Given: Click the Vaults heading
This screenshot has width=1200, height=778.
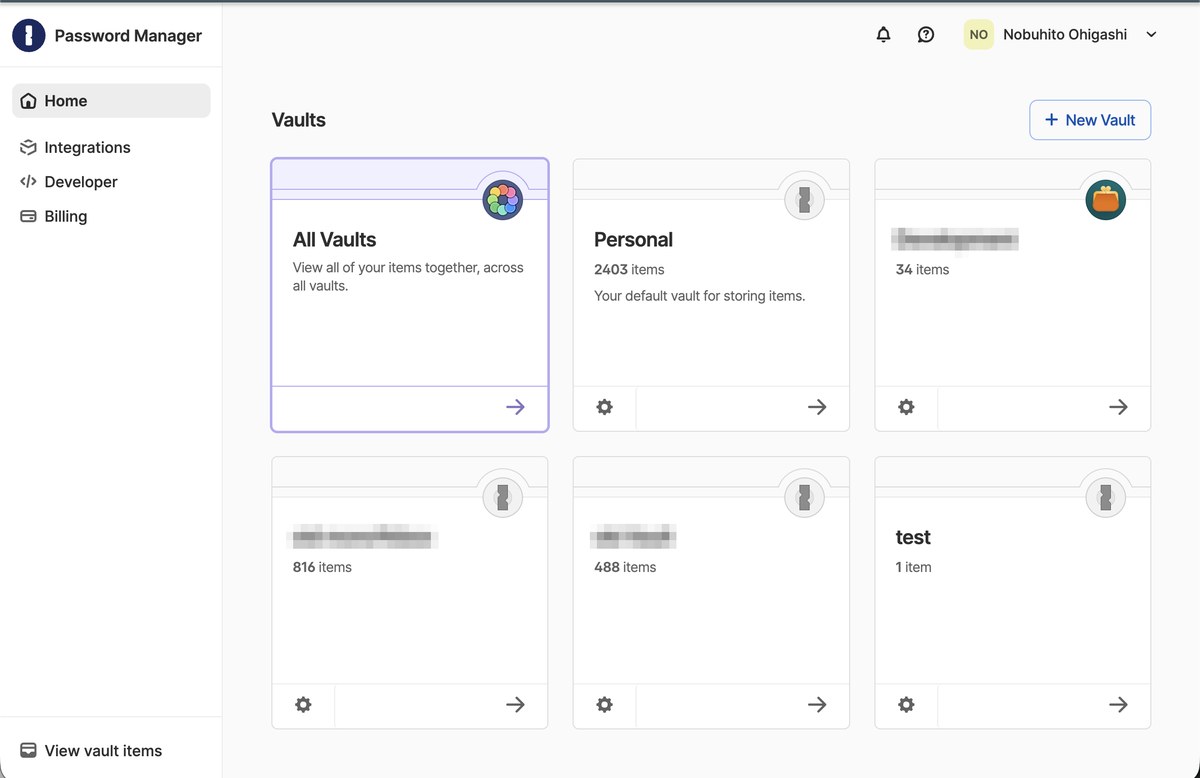Looking at the screenshot, I should [x=299, y=120].
